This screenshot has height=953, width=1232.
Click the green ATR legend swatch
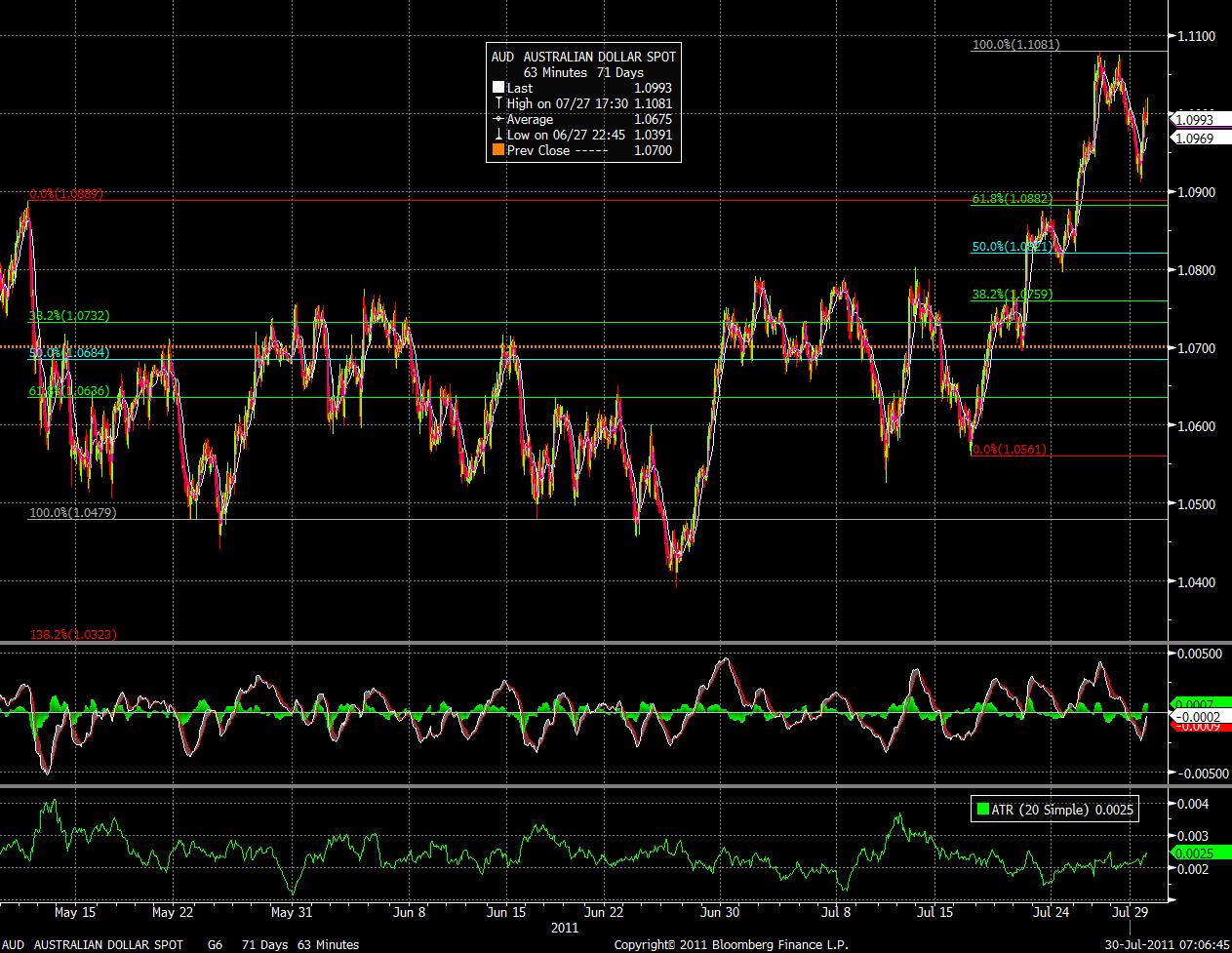pyautogui.click(x=980, y=810)
